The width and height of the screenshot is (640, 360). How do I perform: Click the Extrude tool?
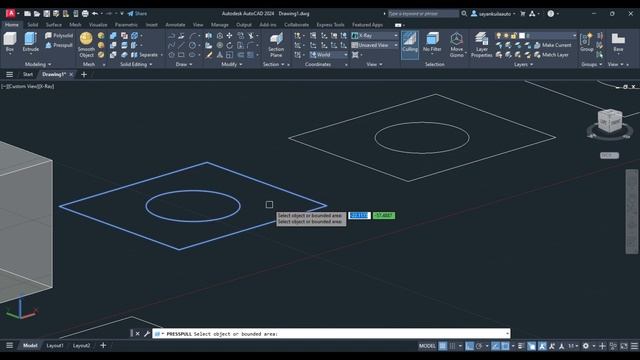pos(31,42)
